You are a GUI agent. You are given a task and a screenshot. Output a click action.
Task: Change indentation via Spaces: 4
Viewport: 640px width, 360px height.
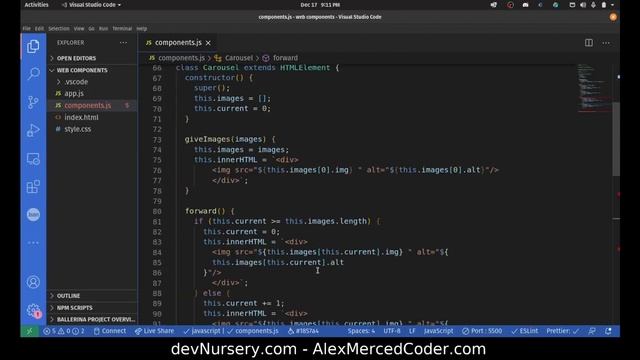coord(361,331)
